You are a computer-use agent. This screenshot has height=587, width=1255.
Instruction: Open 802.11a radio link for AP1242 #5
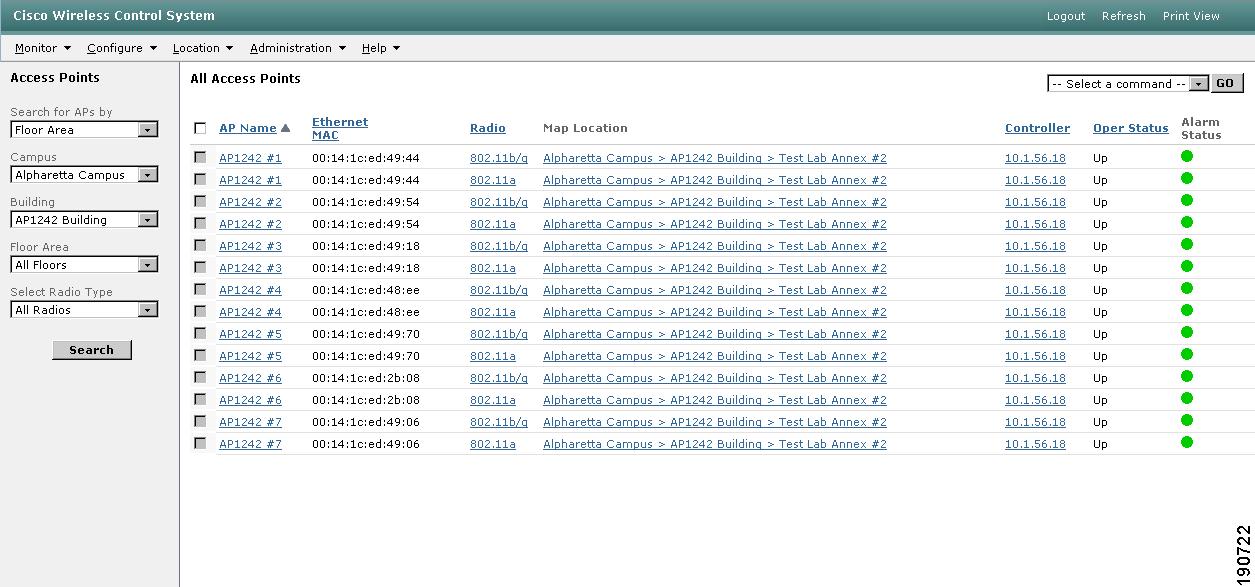pyautogui.click(x=493, y=356)
